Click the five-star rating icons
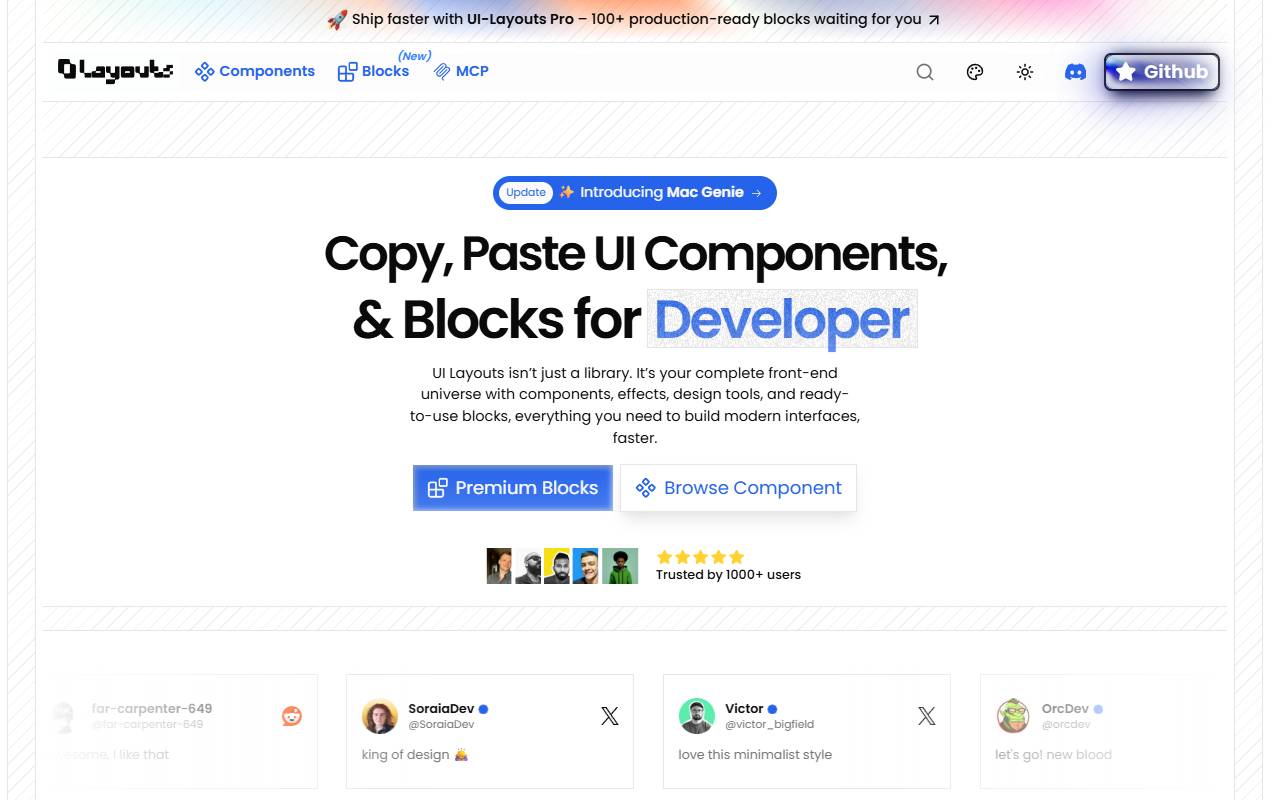 (x=700, y=557)
